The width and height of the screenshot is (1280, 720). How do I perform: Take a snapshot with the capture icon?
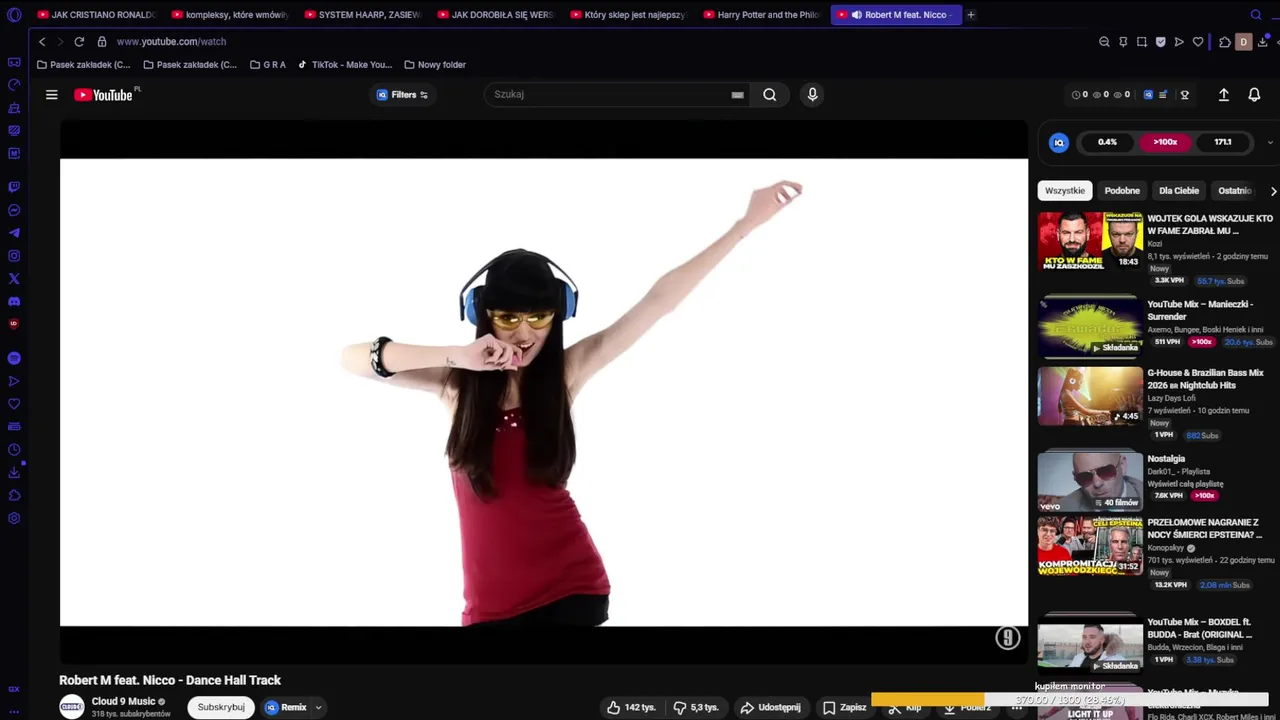(1142, 42)
